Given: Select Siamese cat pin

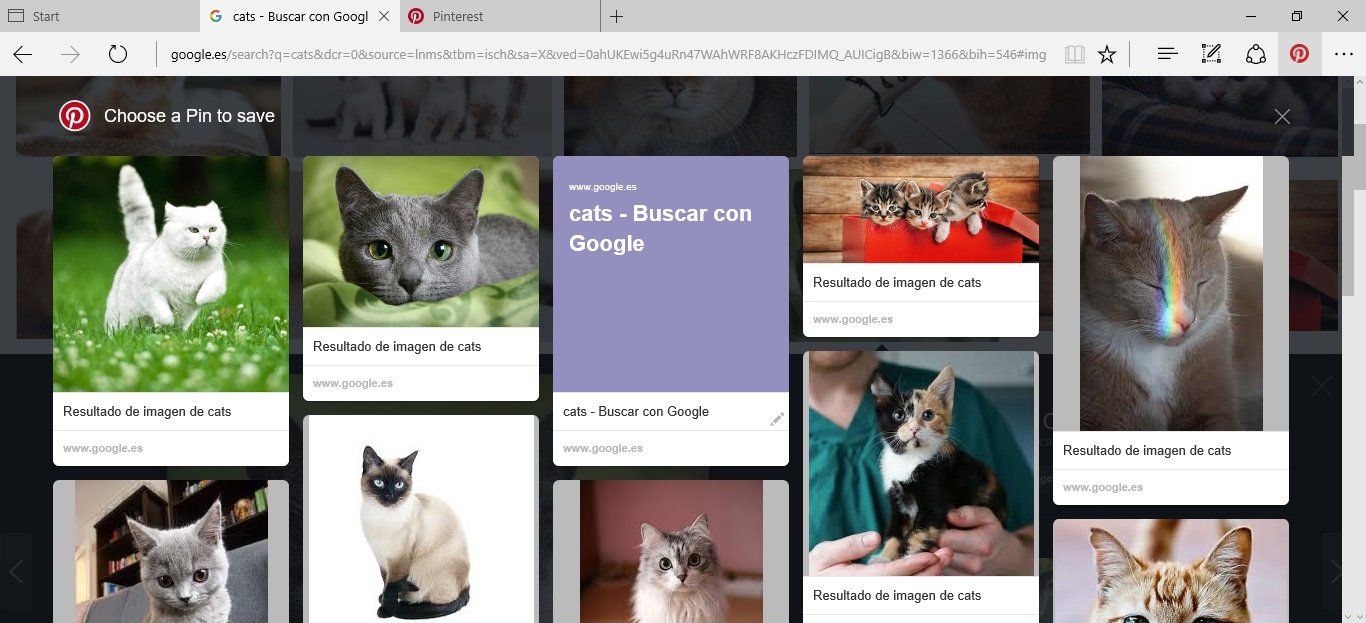Looking at the screenshot, I should 421,519.
